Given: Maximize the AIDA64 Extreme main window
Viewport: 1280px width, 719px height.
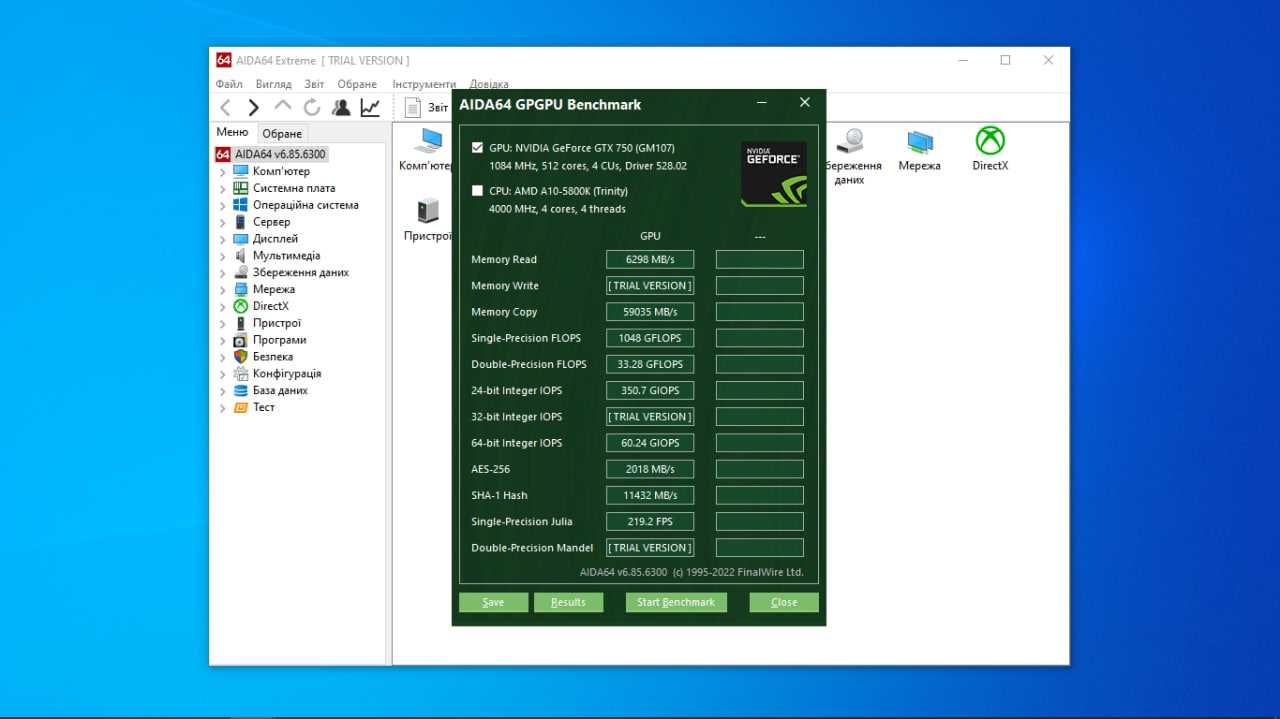Looking at the screenshot, I should [1005, 60].
